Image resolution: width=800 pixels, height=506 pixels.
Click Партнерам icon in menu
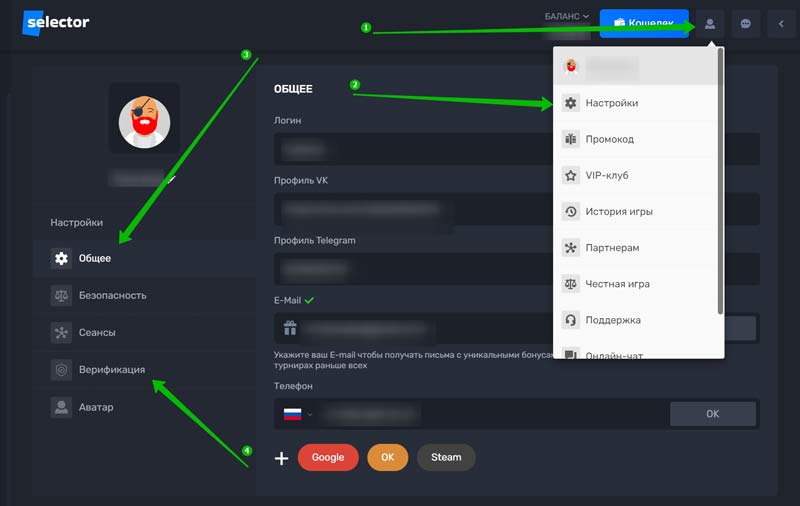point(570,248)
